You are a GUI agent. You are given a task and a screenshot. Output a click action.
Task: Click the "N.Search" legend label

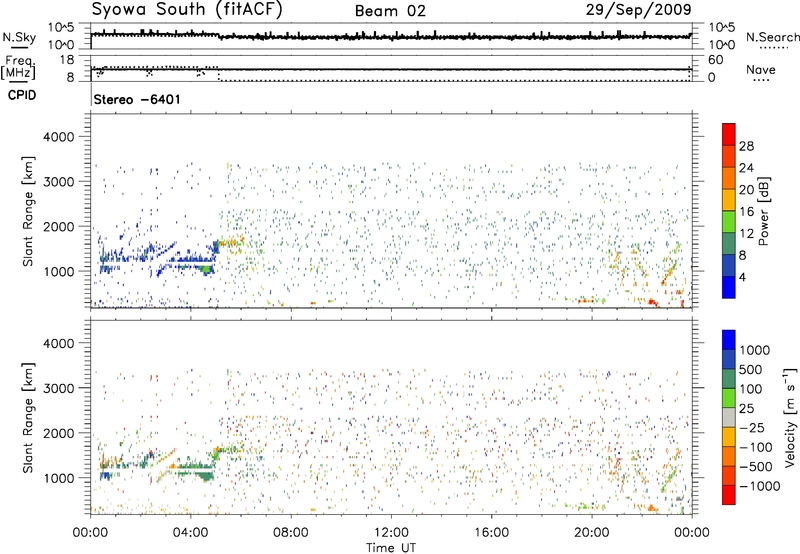(772, 37)
